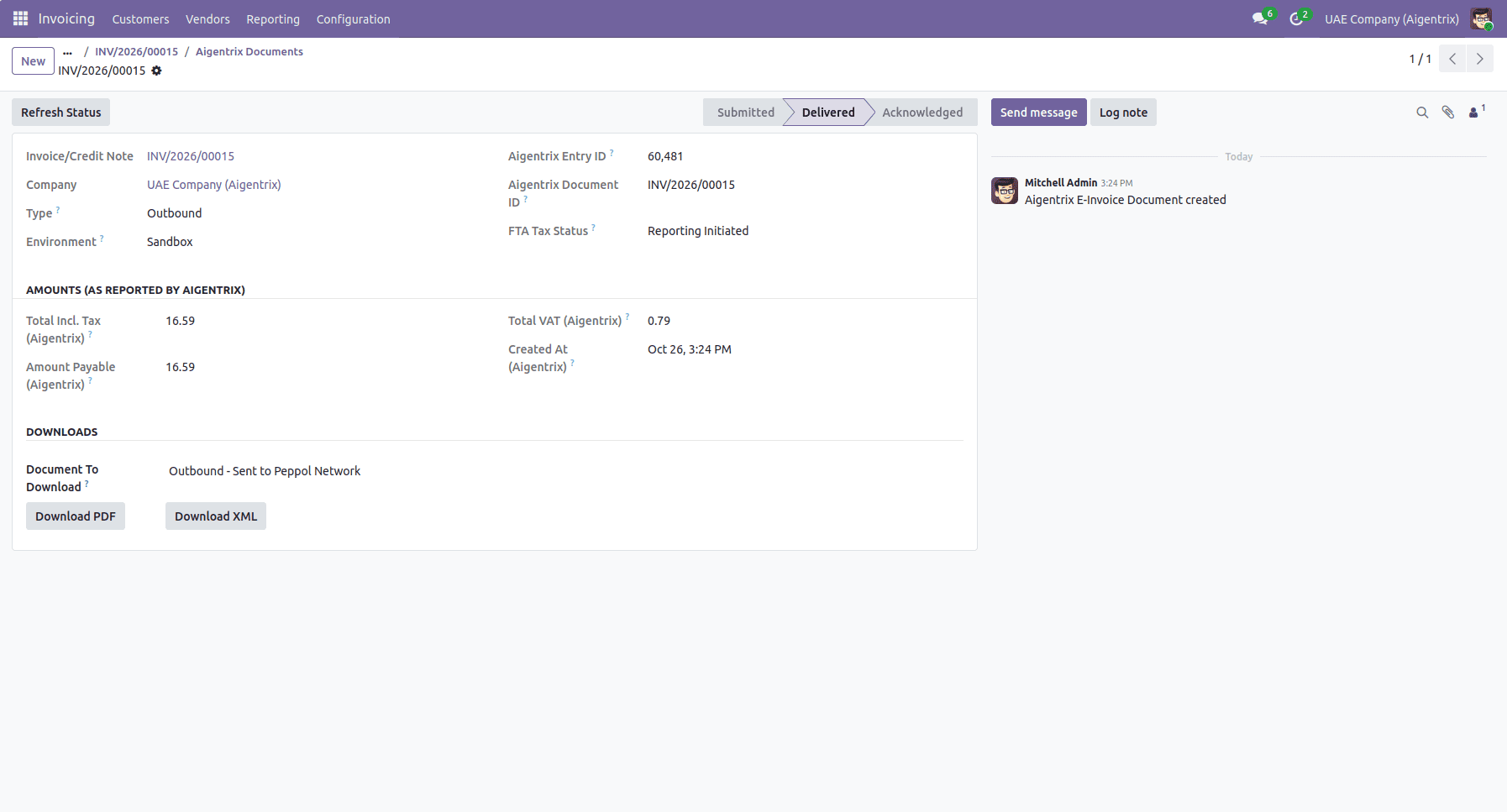
Task: Click the record actions gear icon
Action: point(156,71)
